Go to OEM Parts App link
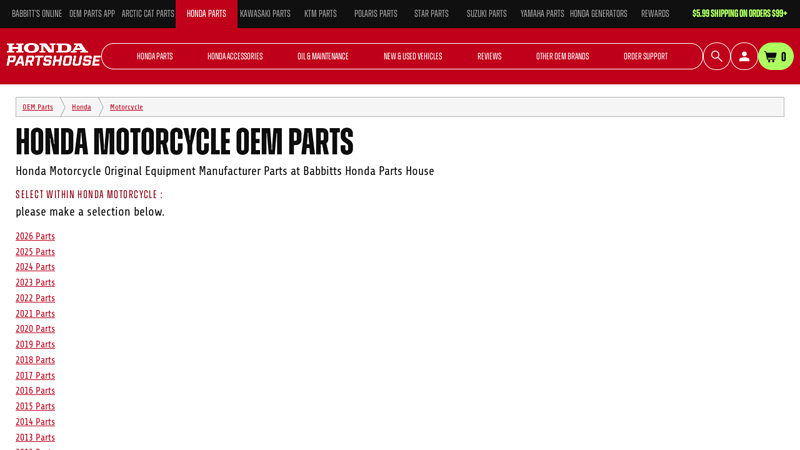The width and height of the screenshot is (800, 450). click(92, 14)
